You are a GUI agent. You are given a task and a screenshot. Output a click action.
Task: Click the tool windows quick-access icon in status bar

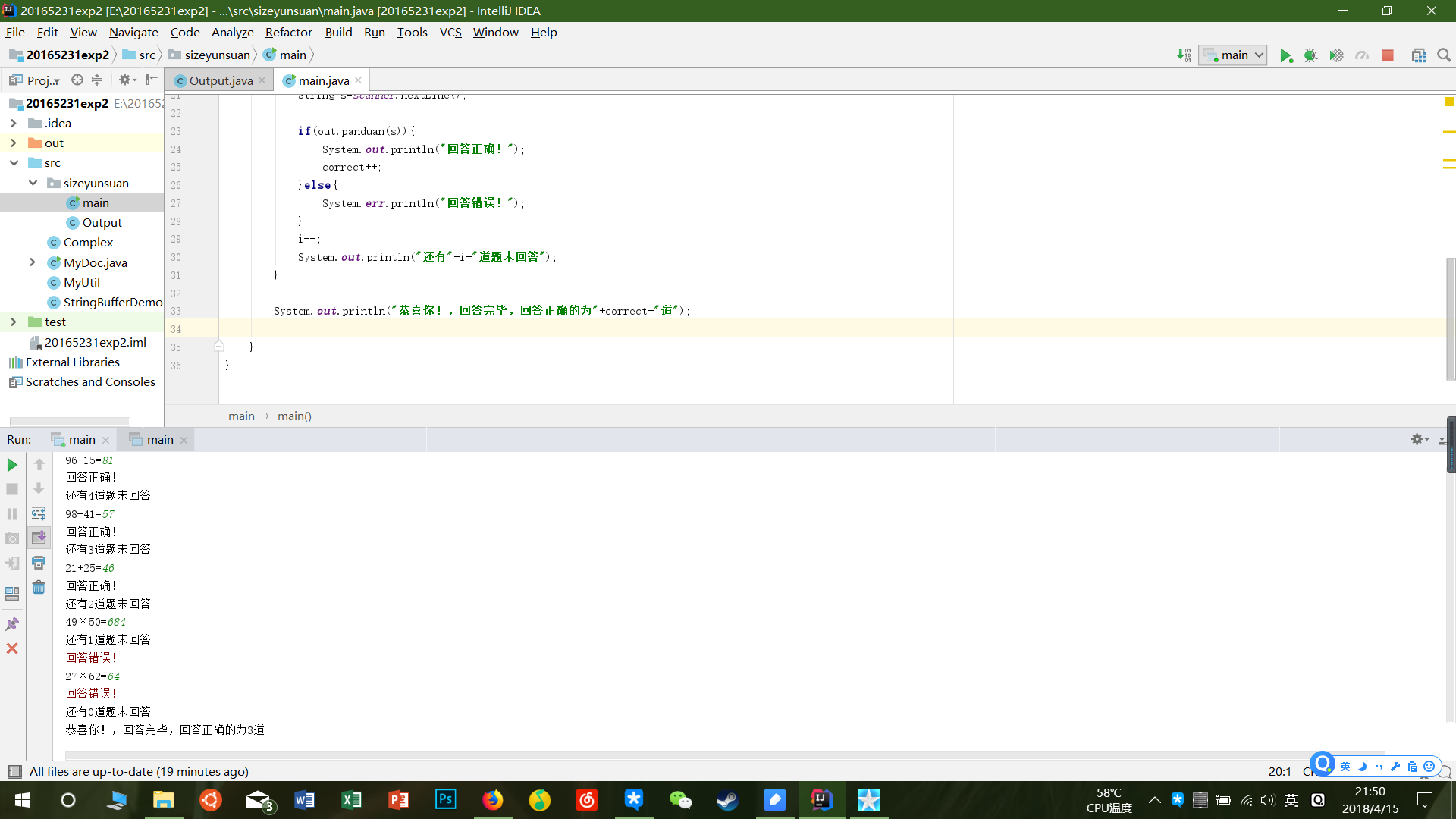point(14,771)
